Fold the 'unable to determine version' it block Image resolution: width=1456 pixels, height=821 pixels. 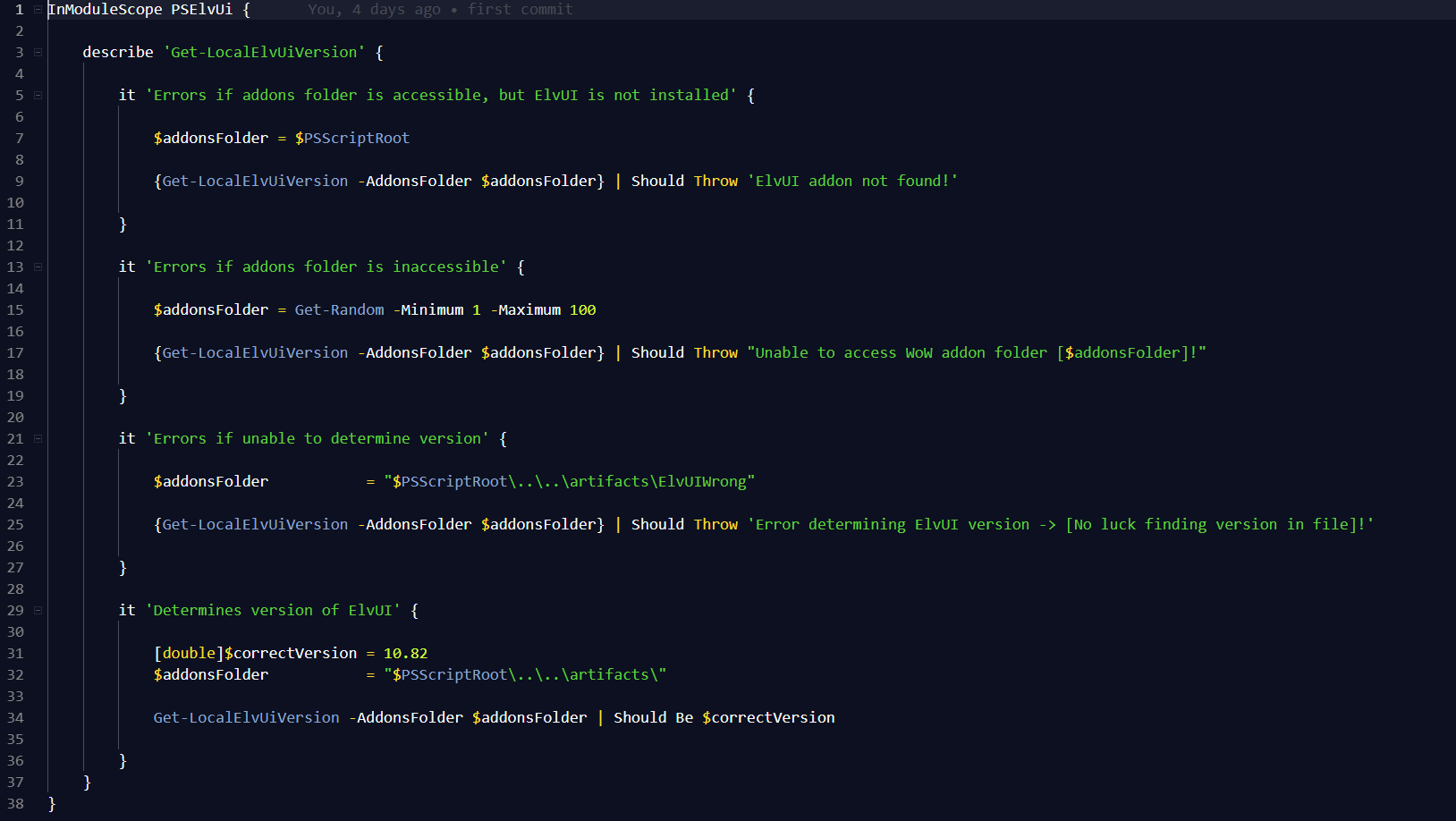(38, 438)
